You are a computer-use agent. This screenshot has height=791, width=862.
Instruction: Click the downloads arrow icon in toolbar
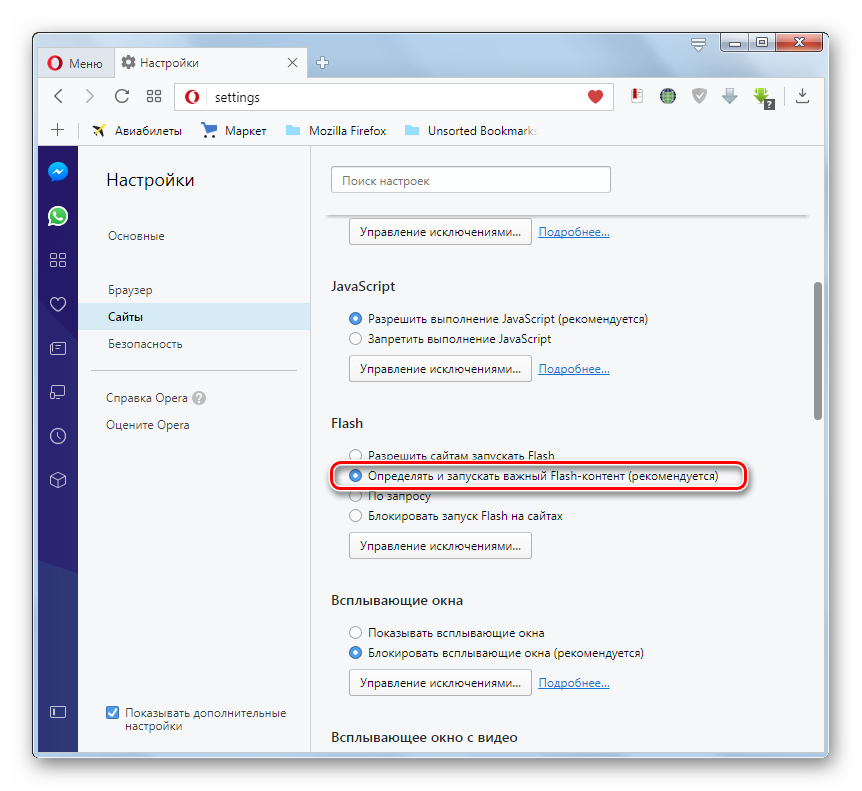(802, 96)
